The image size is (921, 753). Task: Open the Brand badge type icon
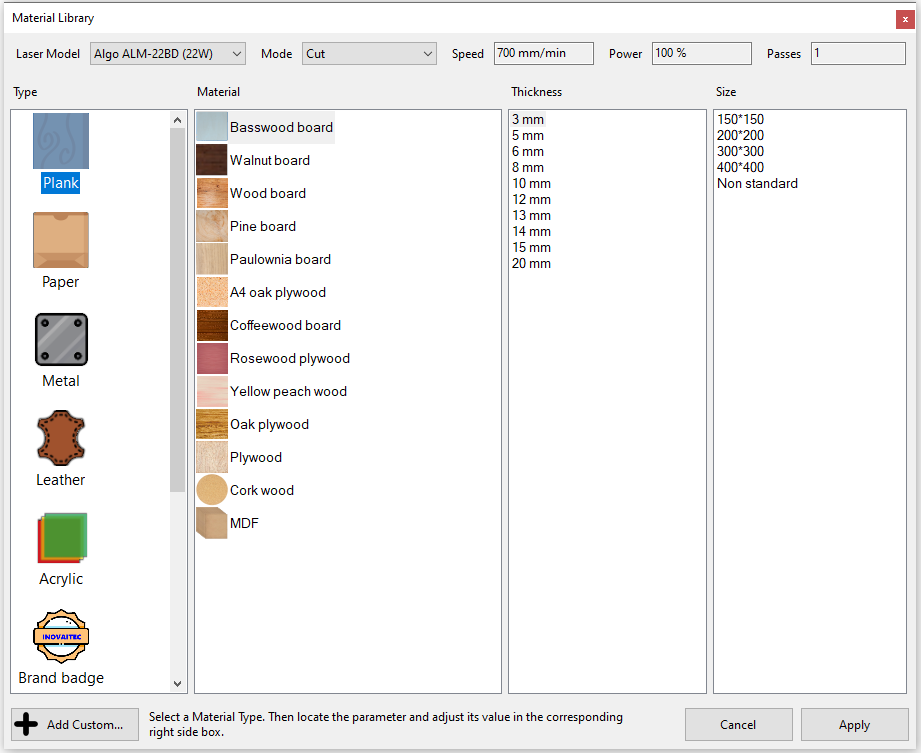pos(61,636)
